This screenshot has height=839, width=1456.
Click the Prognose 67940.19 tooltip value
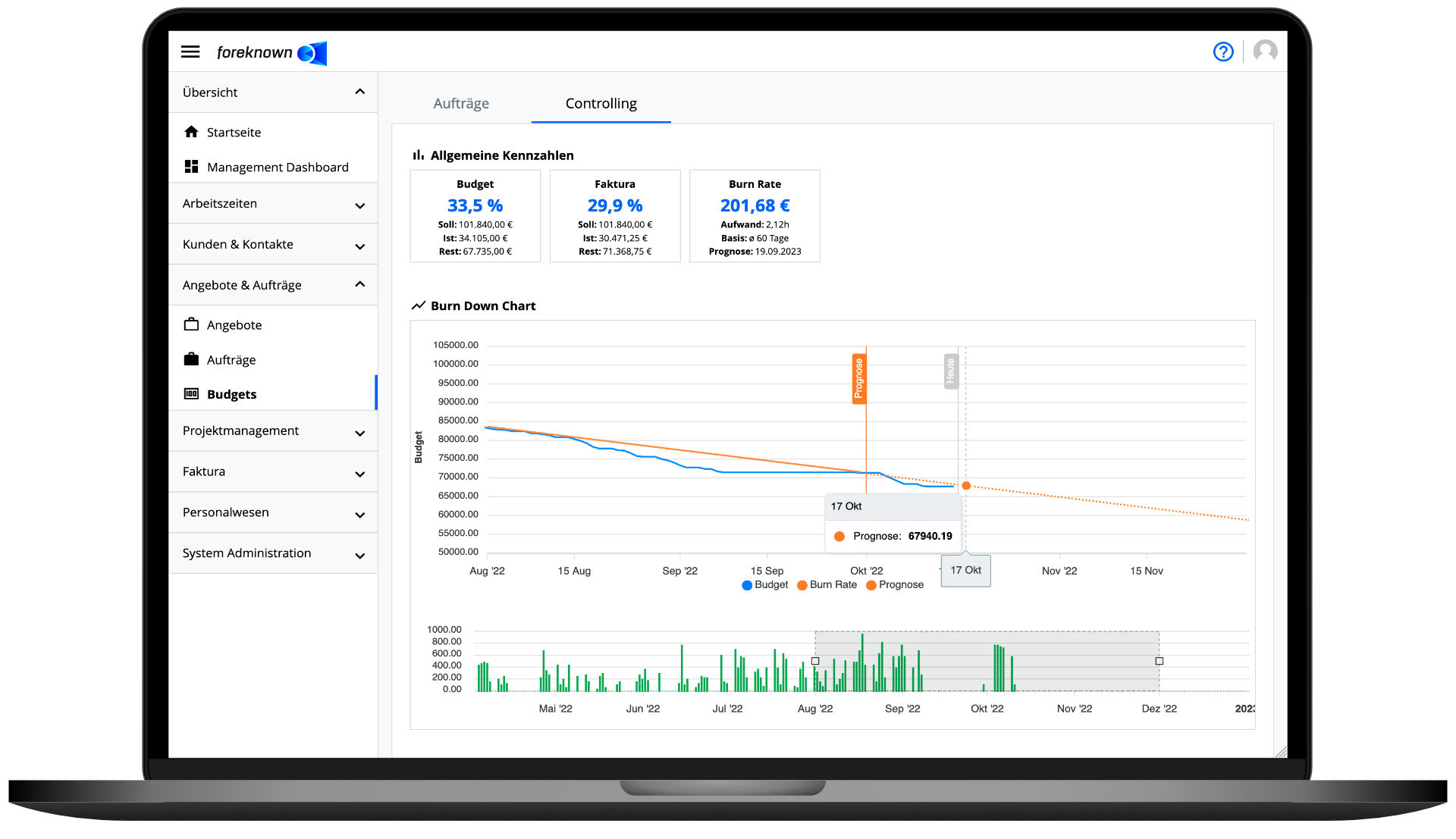pos(930,536)
